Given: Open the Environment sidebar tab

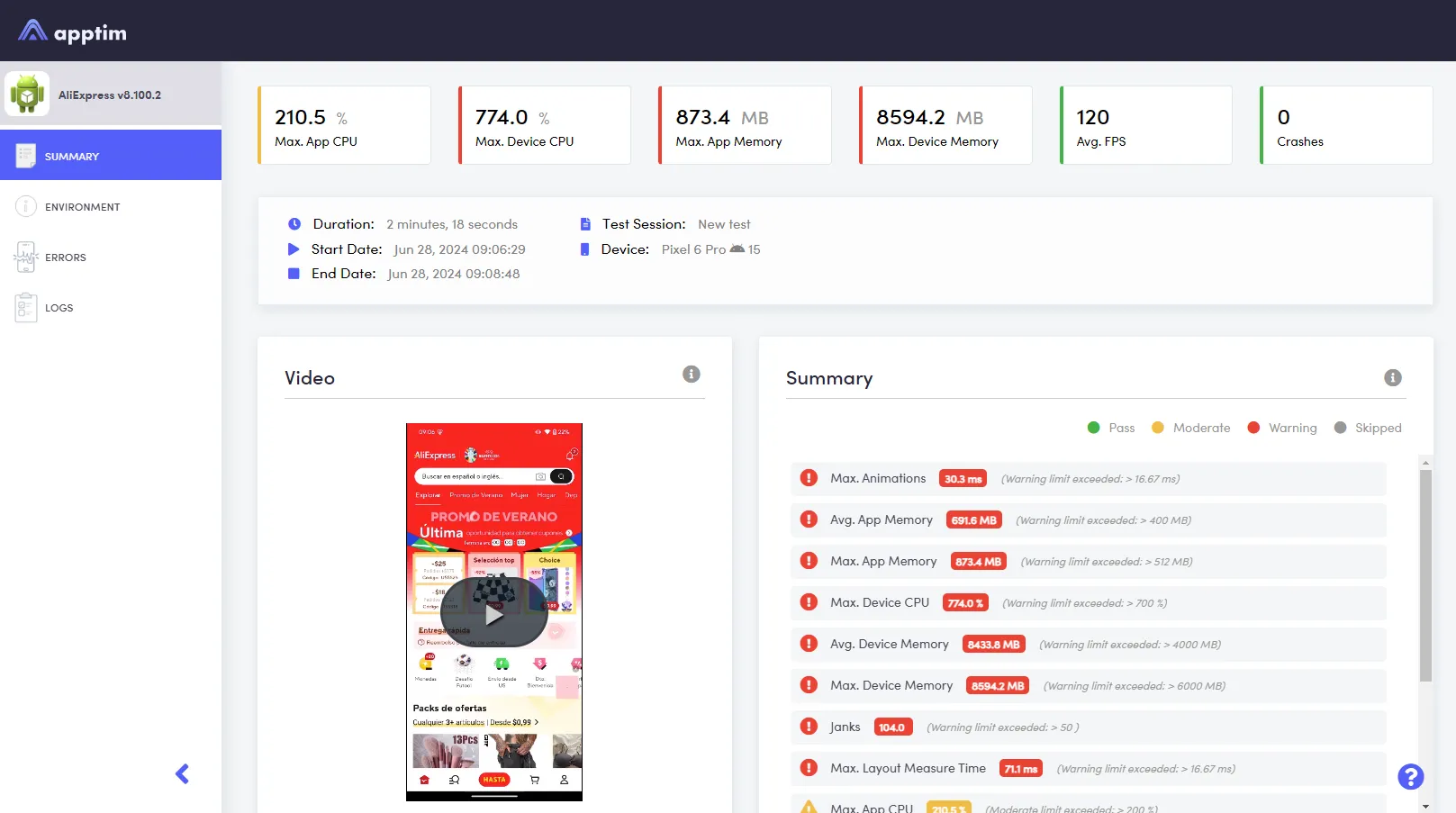Looking at the screenshot, I should (x=111, y=207).
